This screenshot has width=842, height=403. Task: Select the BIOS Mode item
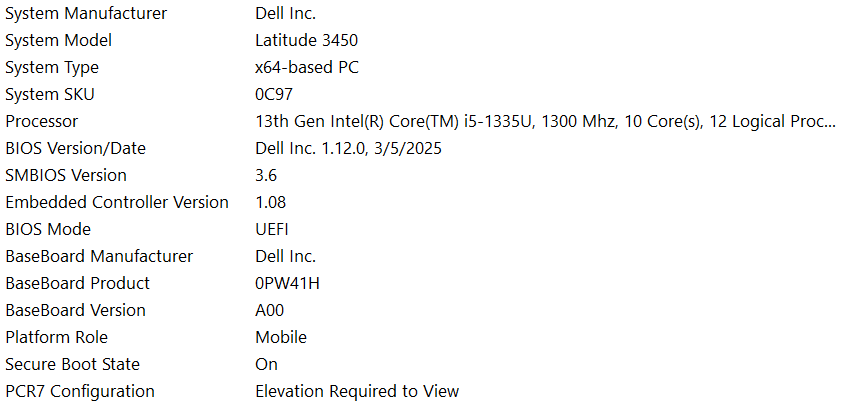[x=48, y=230]
